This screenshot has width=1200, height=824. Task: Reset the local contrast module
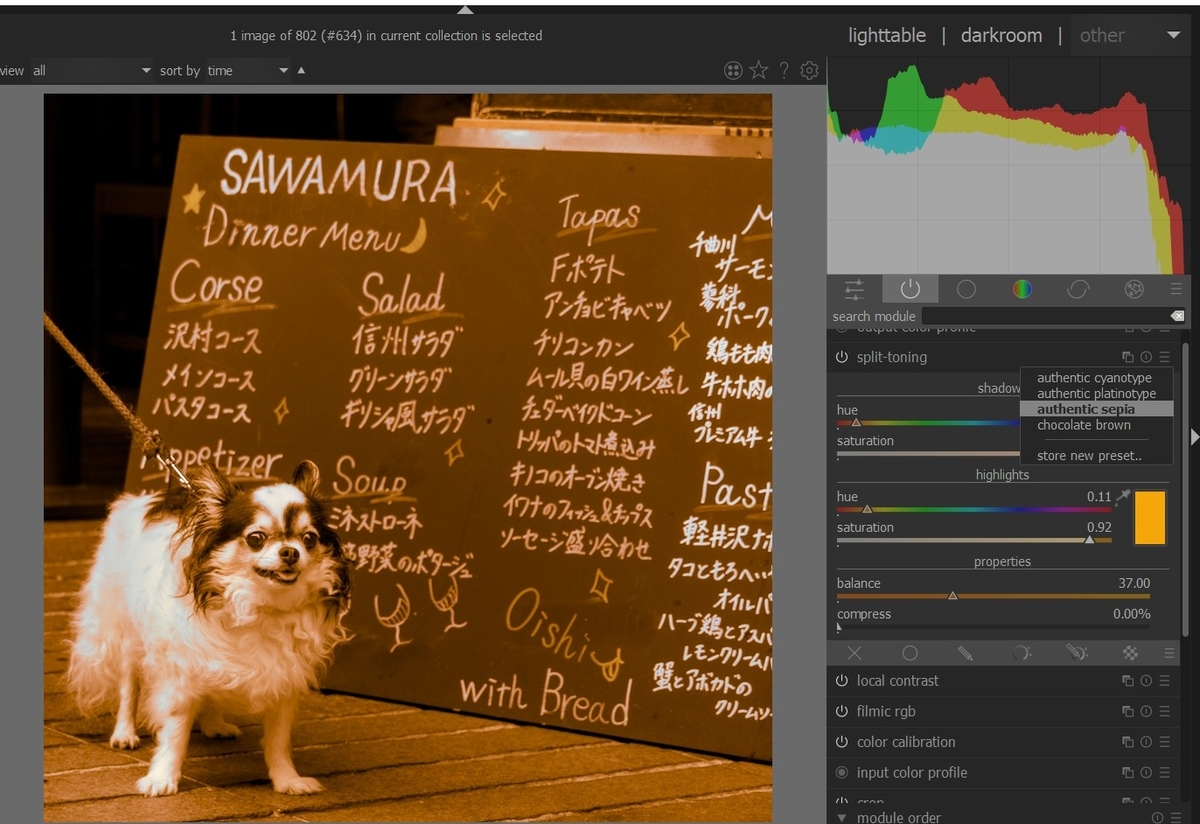[x=1146, y=681]
